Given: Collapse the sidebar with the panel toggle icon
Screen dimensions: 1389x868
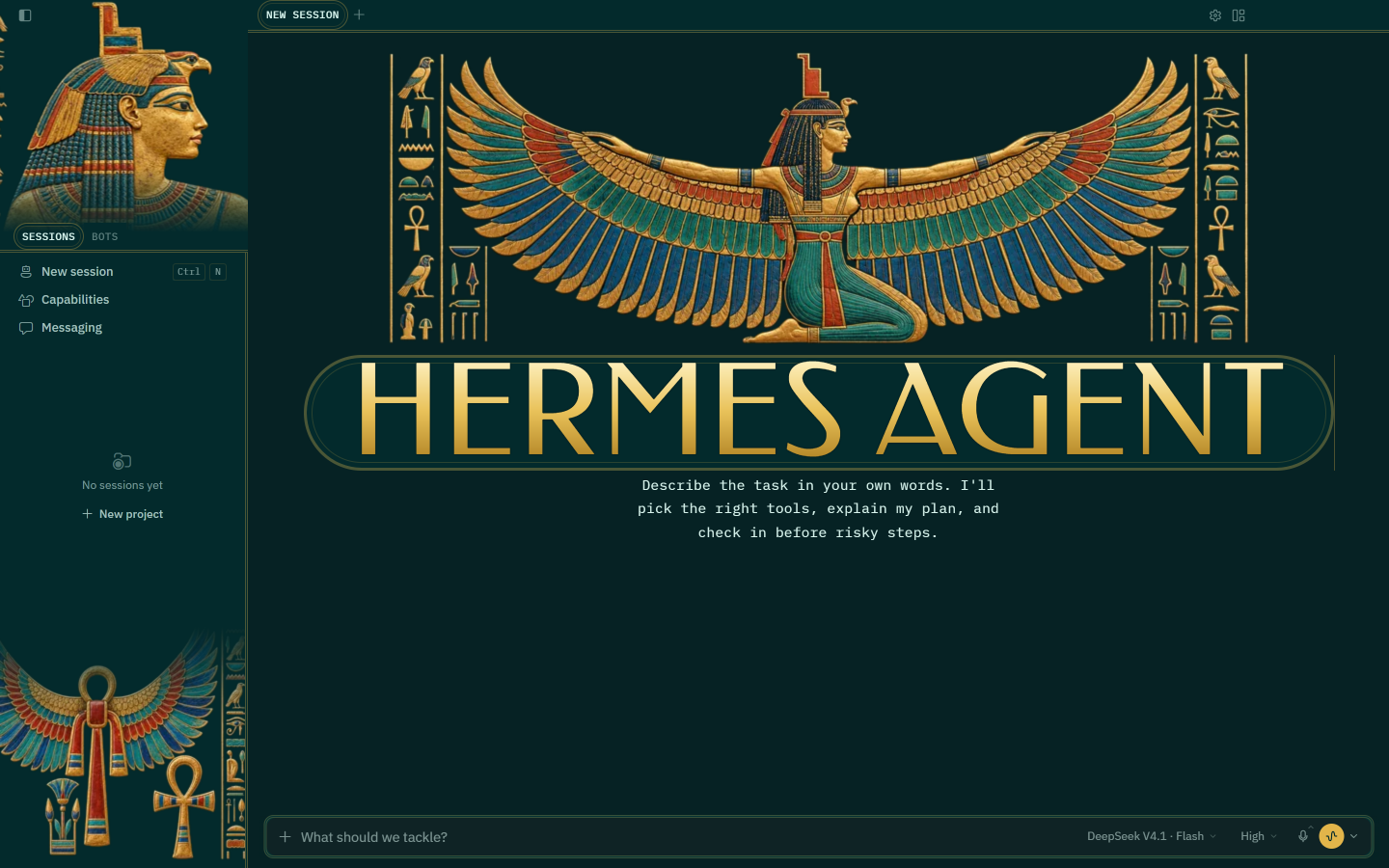Looking at the screenshot, I should coord(25,15).
